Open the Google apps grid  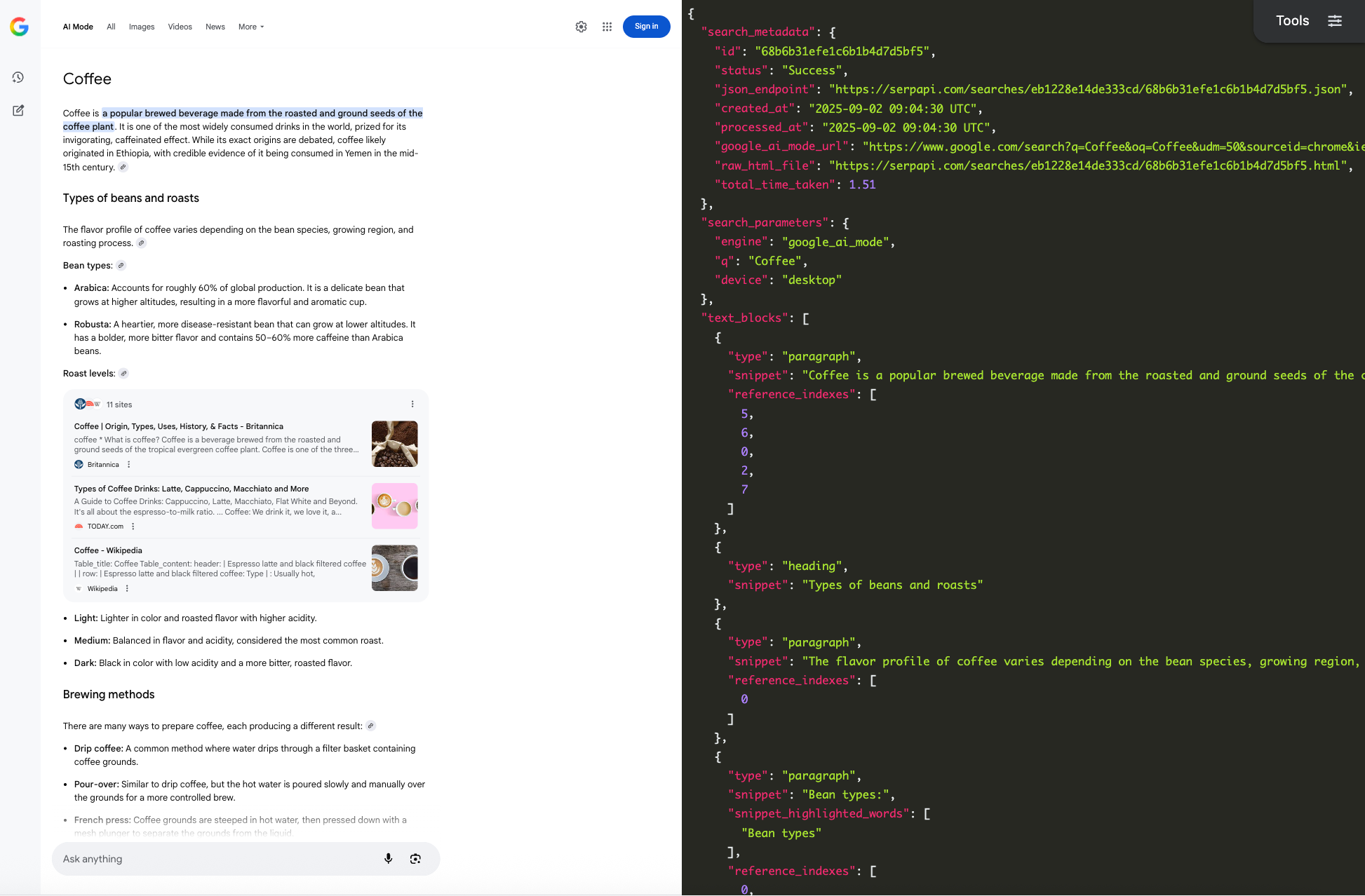[607, 27]
